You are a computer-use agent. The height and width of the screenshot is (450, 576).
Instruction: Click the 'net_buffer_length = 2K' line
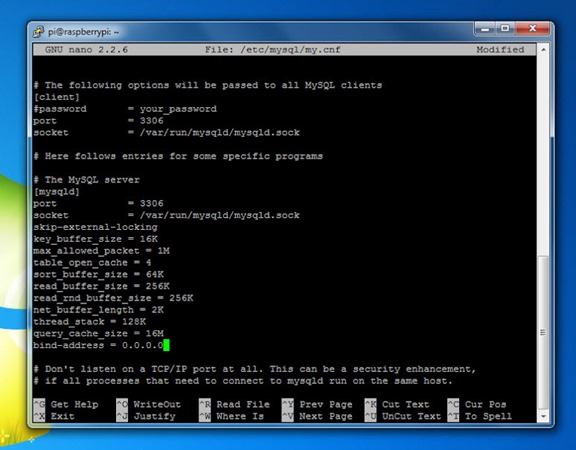(98, 310)
